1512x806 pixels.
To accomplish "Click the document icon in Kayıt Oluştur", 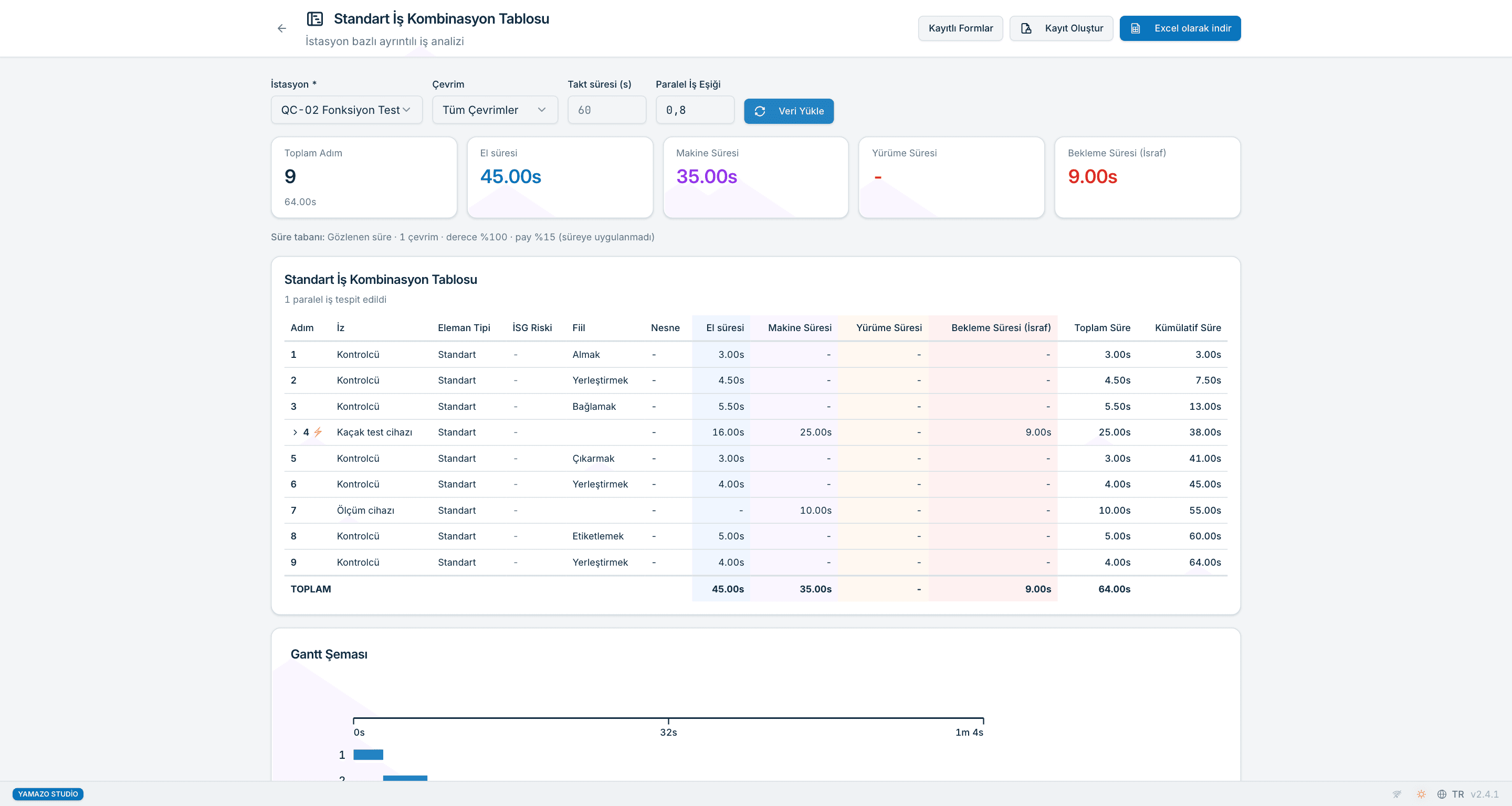I will [1026, 28].
